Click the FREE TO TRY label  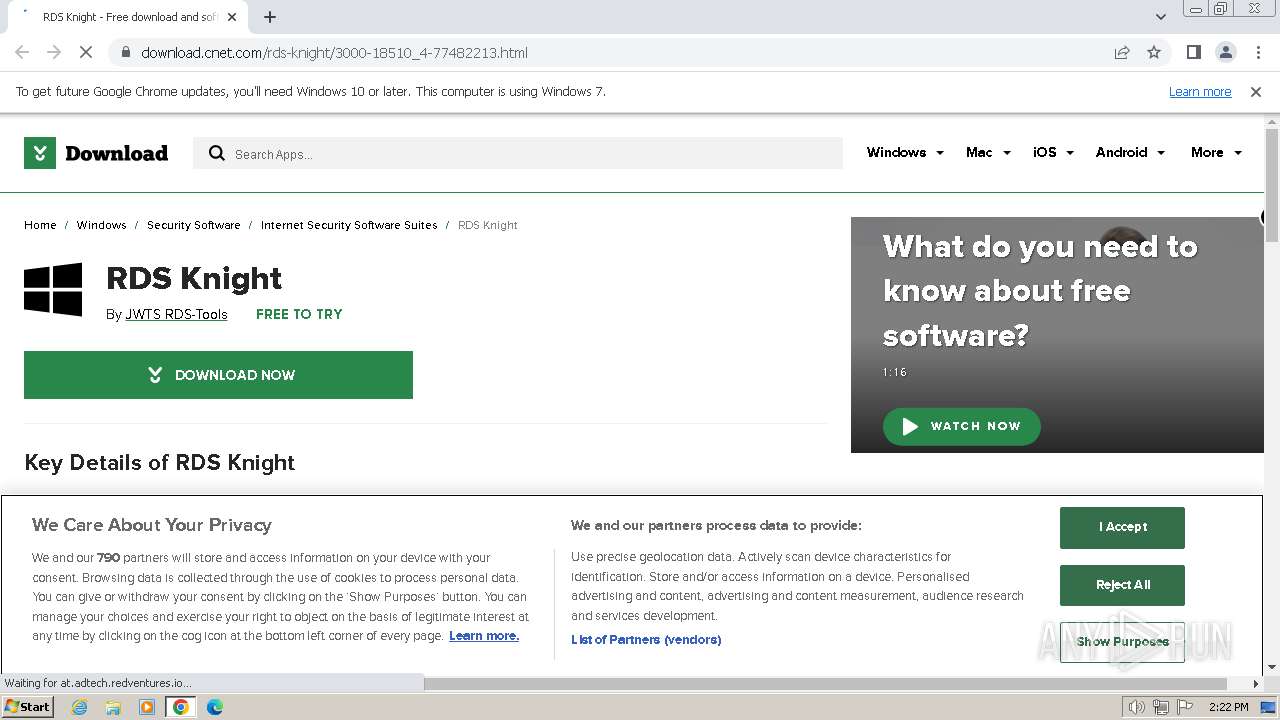pyautogui.click(x=299, y=314)
